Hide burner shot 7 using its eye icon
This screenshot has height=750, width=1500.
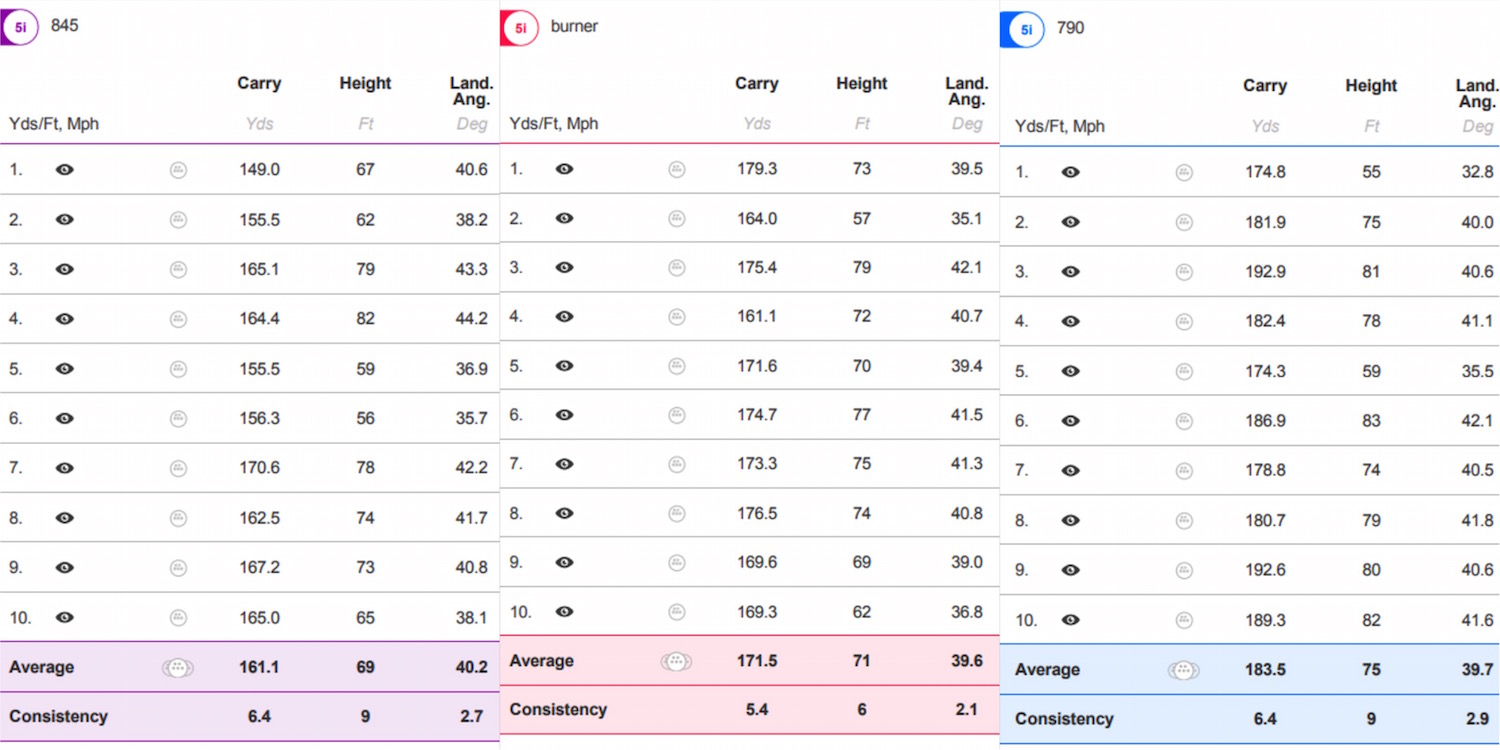(x=564, y=464)
